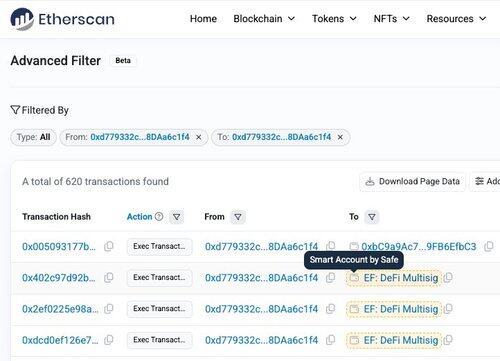
Task: Open the NFTs dropdown menu
Action: 392,19
